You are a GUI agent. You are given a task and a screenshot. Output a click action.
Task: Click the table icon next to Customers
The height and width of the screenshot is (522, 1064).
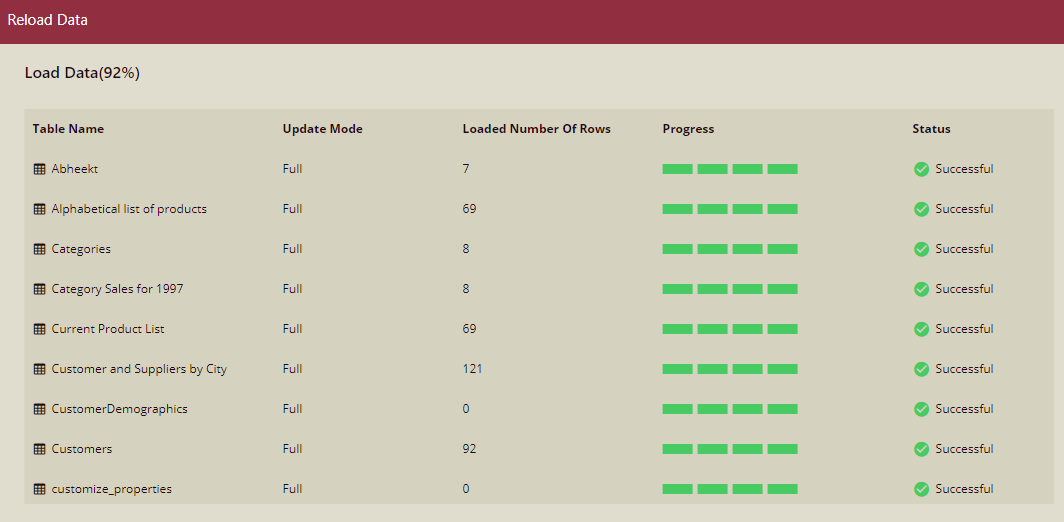[40, 449]
